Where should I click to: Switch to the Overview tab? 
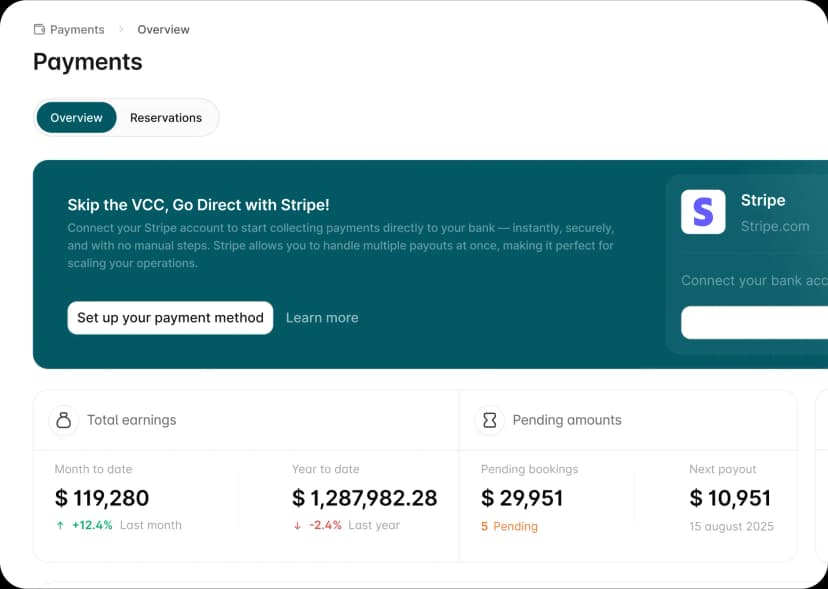coord(76,118)
